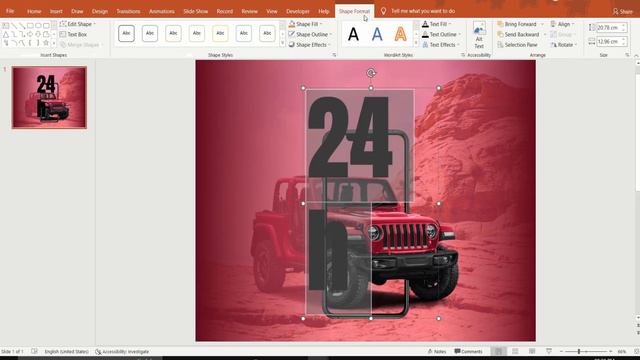Open the Format Shape dialog launcher
This screenshot has width=640, height=360.
pos(334,55)
